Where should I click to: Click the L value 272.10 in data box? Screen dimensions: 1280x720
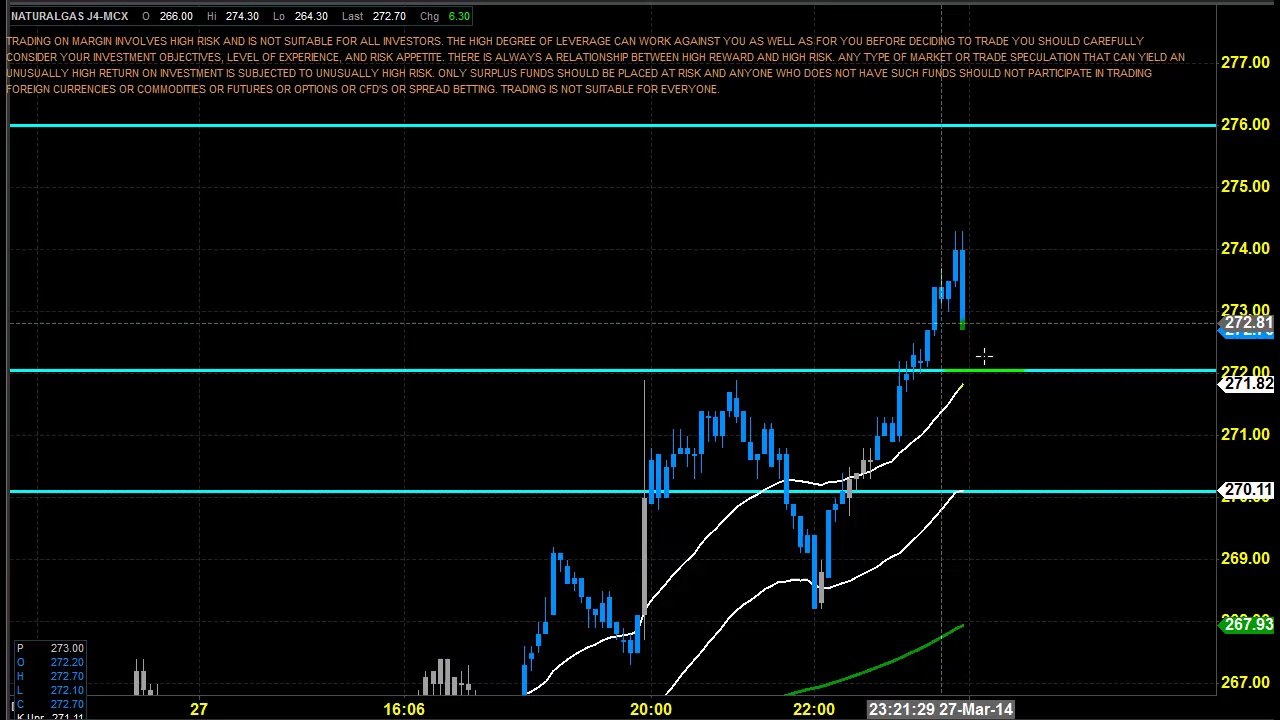coord(66,690)
